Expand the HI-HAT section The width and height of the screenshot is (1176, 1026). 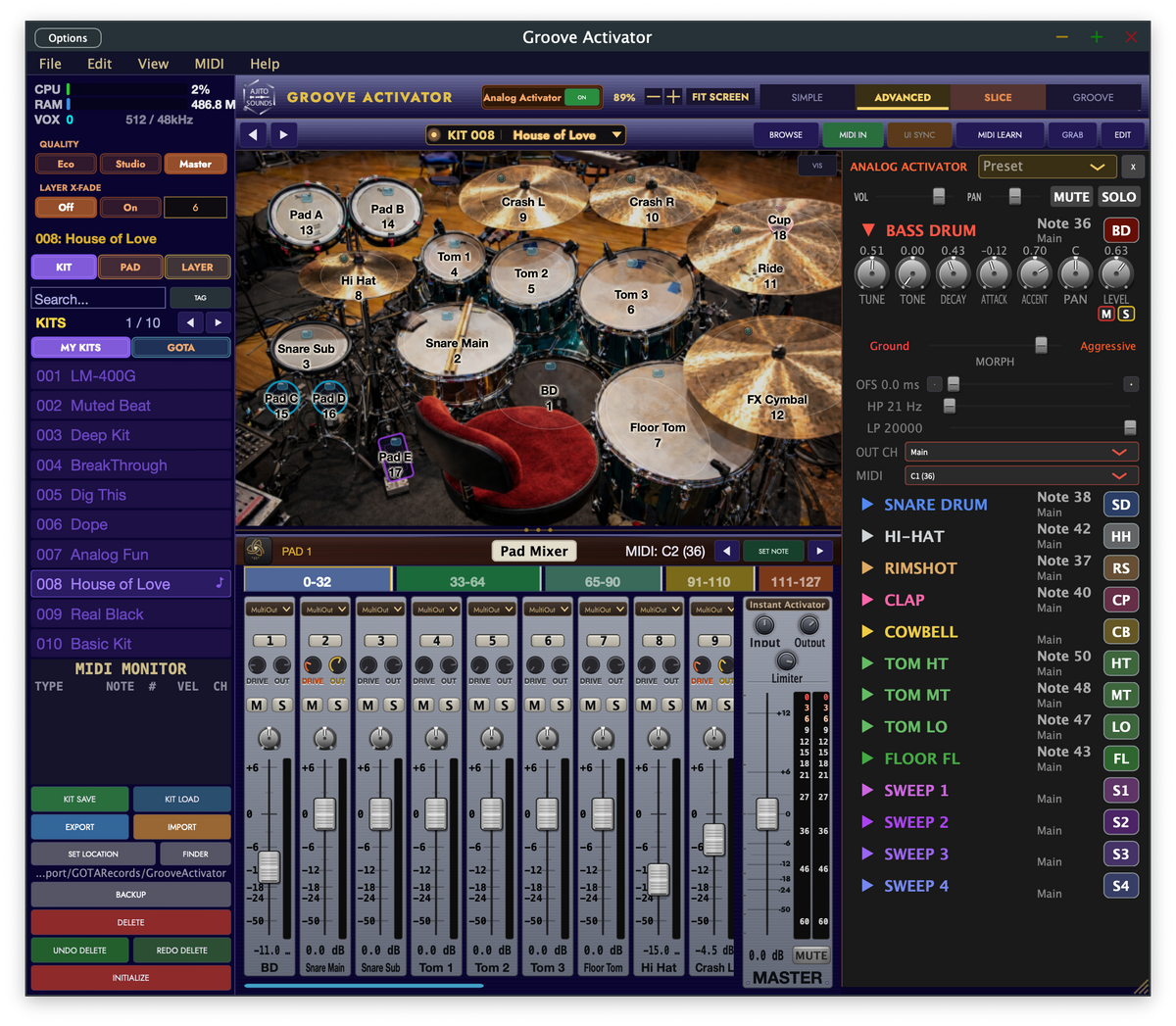pyautogui.click(x=867, y=536)
